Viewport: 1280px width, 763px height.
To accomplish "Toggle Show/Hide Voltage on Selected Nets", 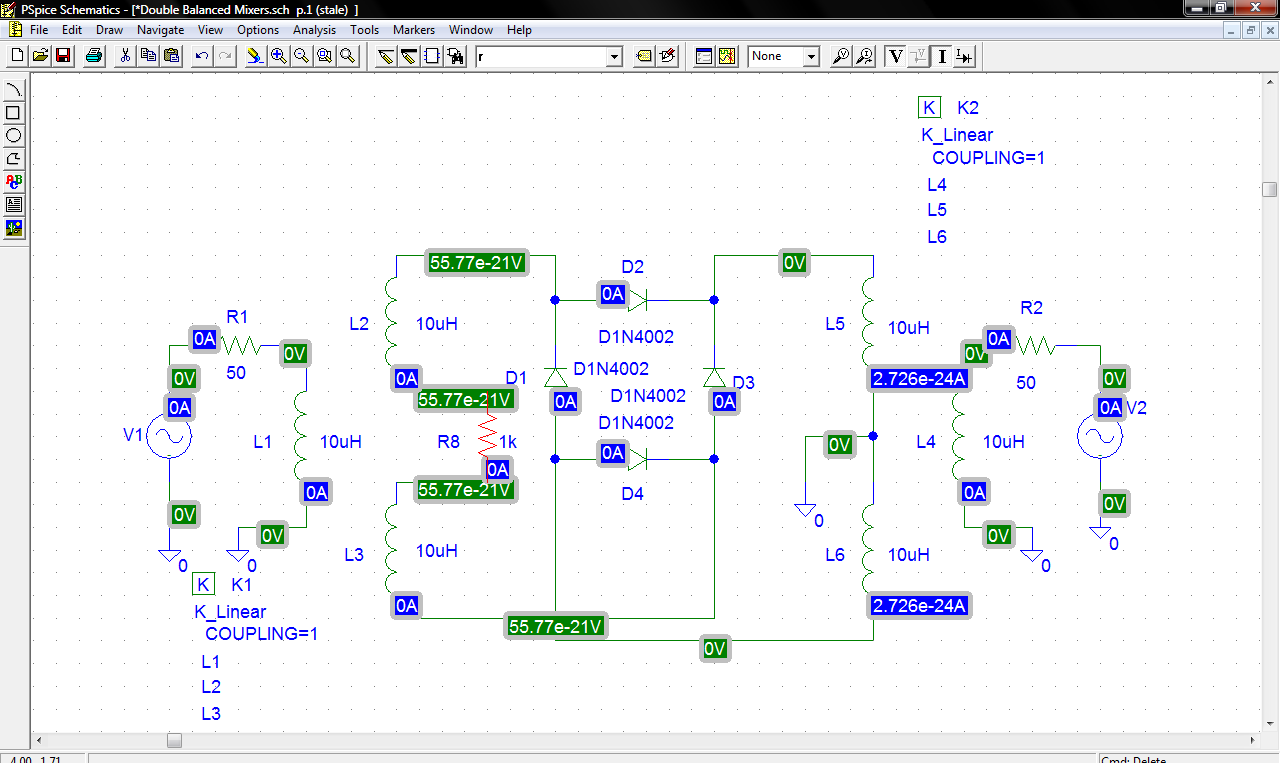I will (x=919, y=56).
